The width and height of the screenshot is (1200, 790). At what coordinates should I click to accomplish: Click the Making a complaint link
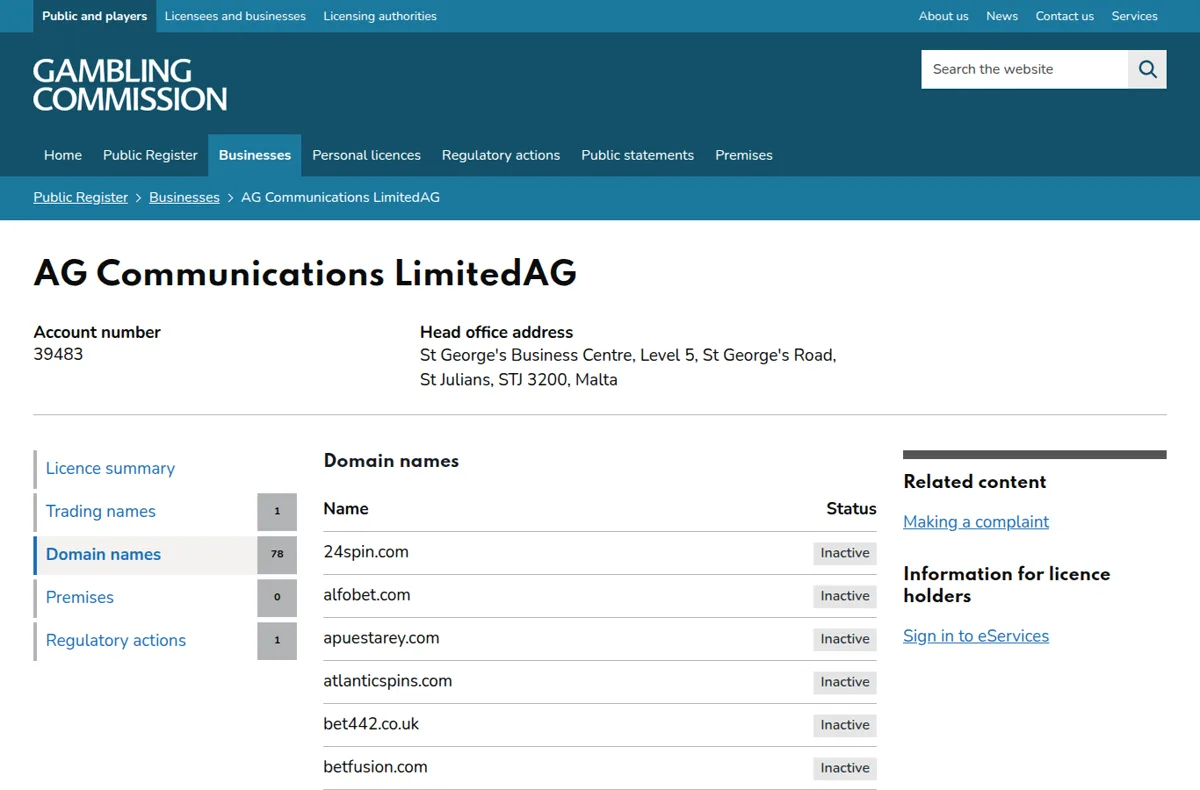pyautogui.click(x=976, y=522)
